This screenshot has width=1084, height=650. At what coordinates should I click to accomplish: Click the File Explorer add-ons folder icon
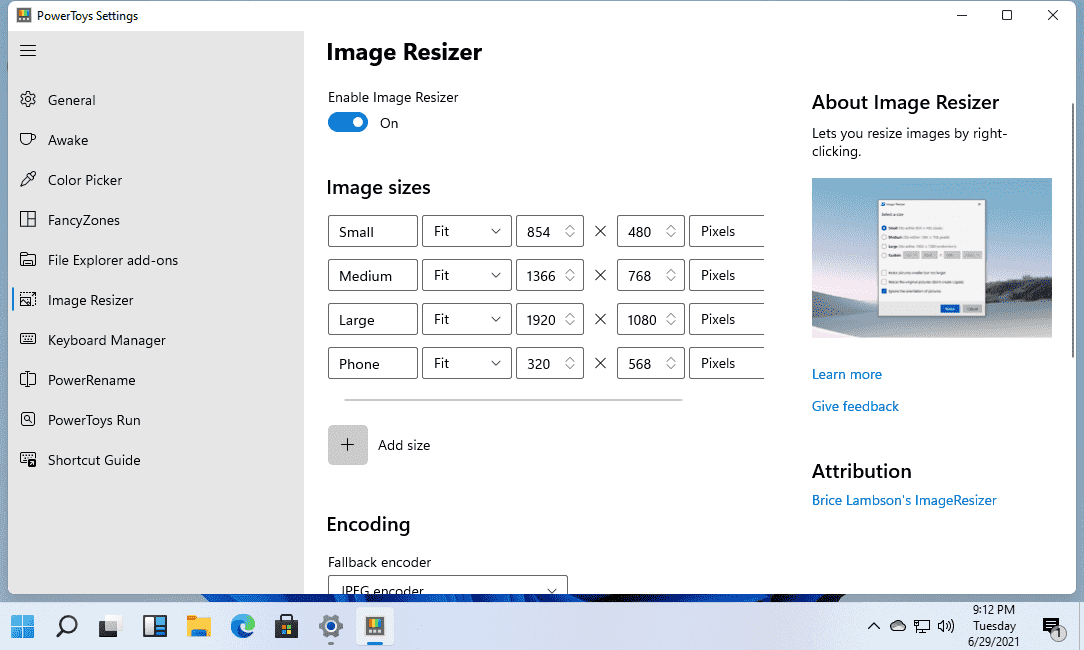28,260
